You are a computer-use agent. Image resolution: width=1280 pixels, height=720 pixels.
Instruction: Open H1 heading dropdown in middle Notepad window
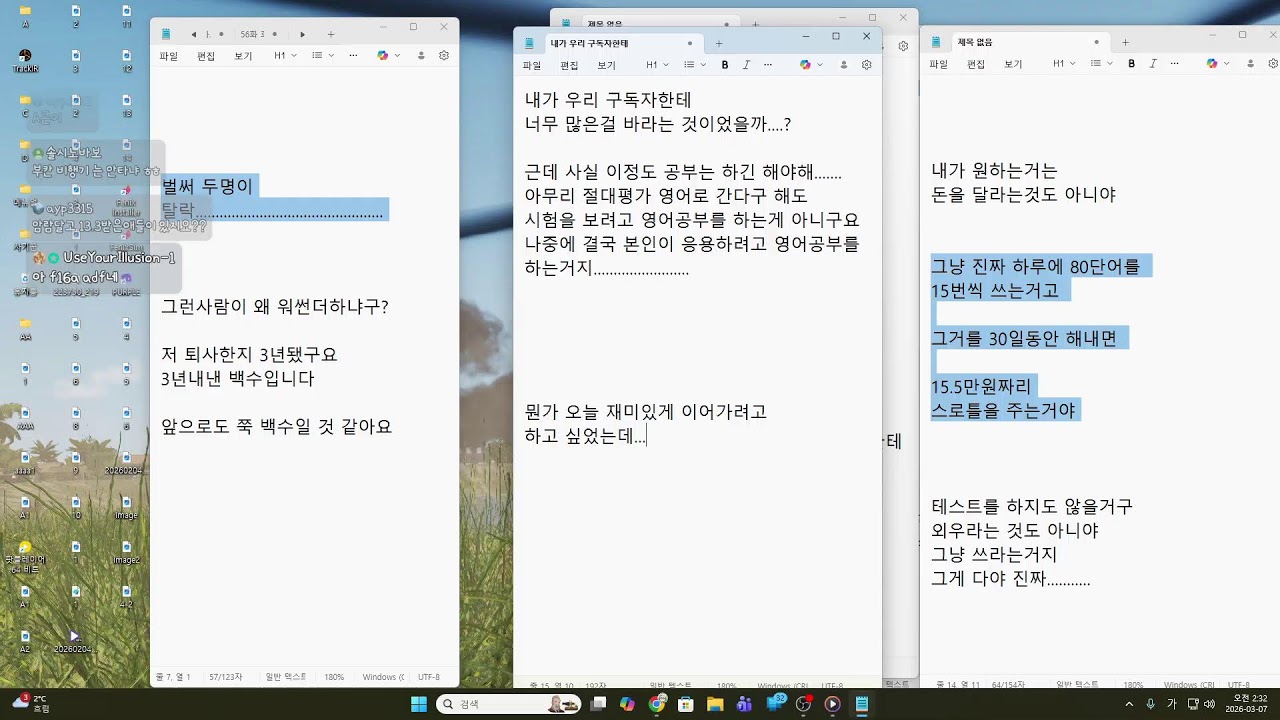click(657, 65)
